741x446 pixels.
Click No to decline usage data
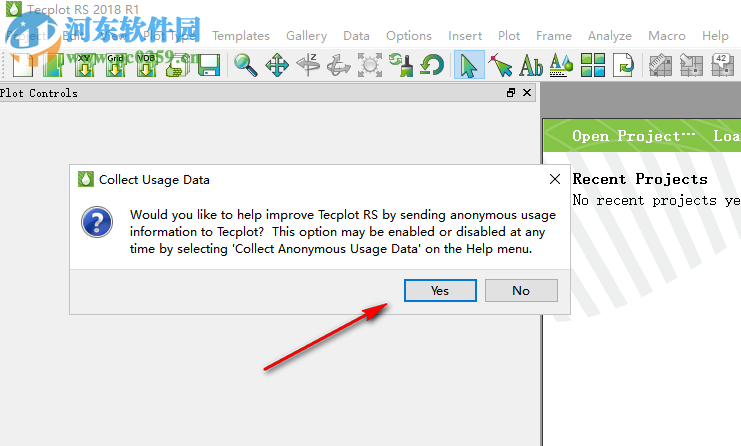coord(521,291)
